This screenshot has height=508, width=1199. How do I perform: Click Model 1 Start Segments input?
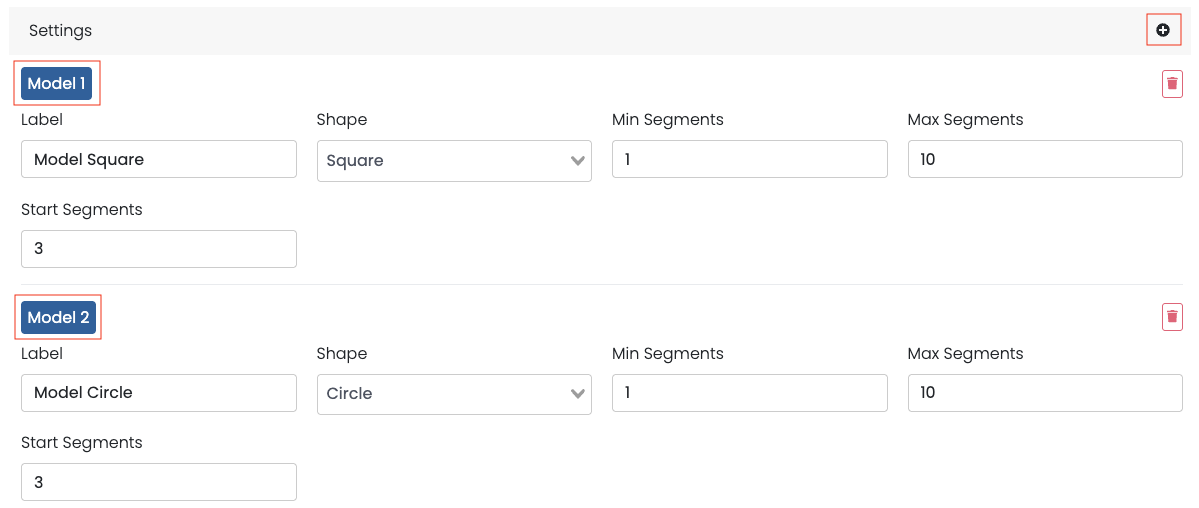coord(158,249)
